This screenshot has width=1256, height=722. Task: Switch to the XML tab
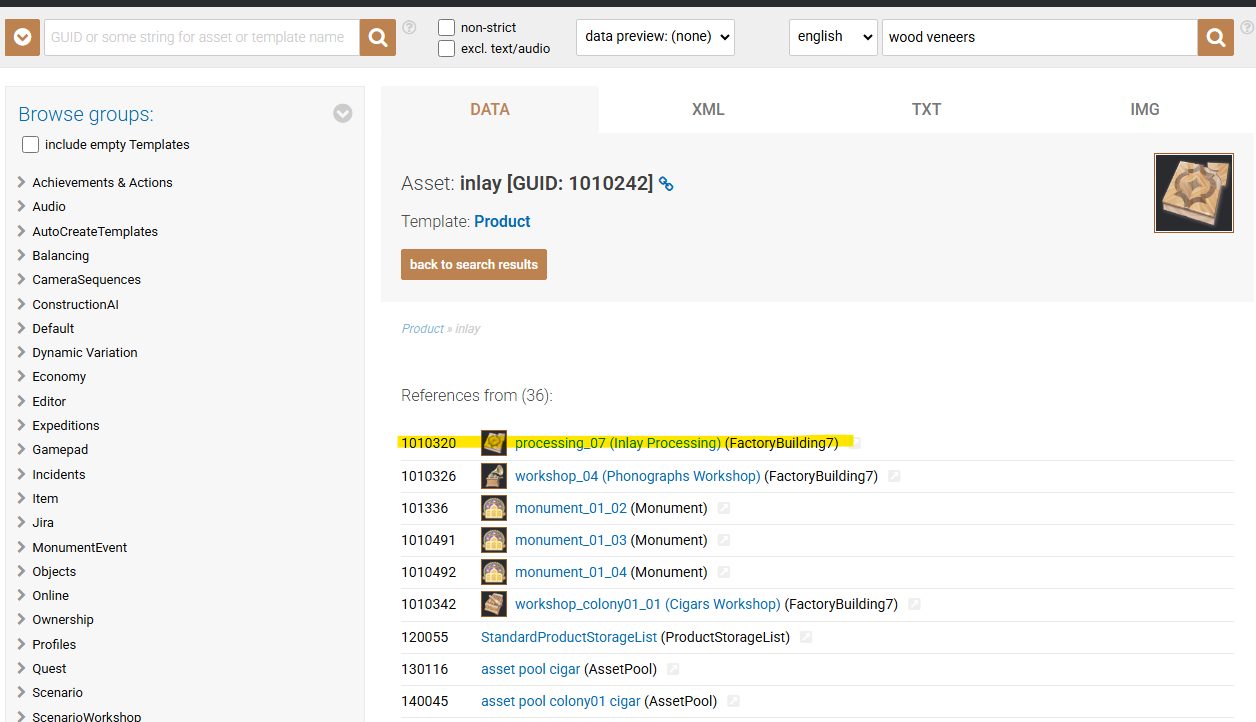click(x=708, y=110)
